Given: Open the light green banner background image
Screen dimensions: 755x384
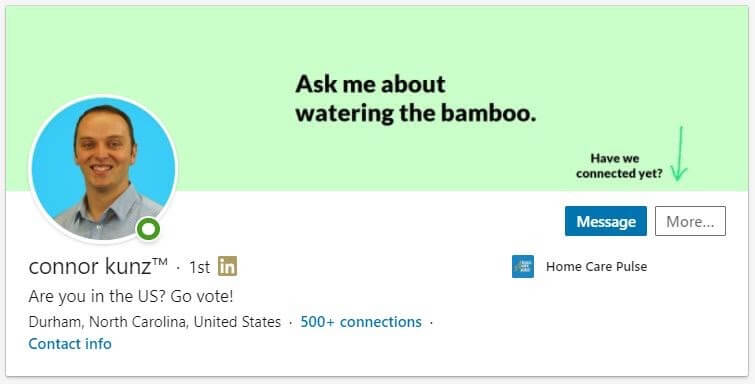Looking at the screenshot, I should pos(377,48).
